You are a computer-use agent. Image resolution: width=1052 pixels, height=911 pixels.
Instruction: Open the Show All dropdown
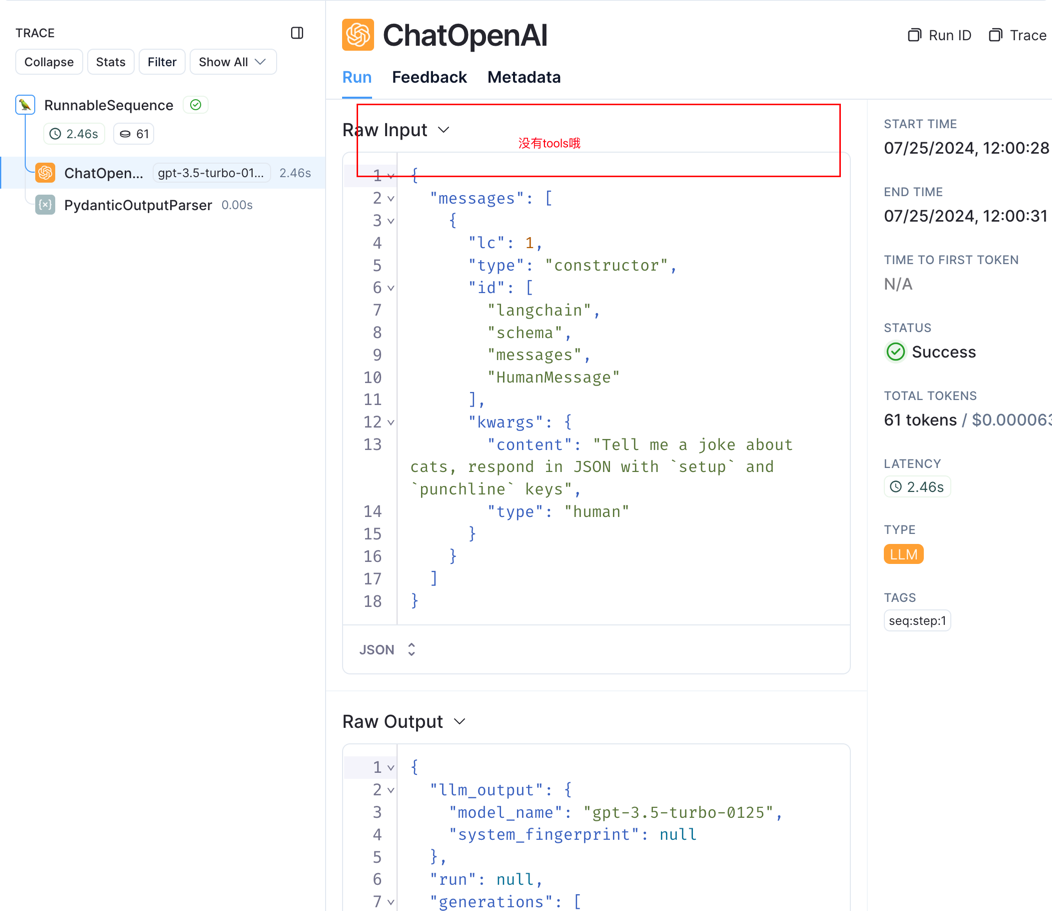(x=233, y=62)
